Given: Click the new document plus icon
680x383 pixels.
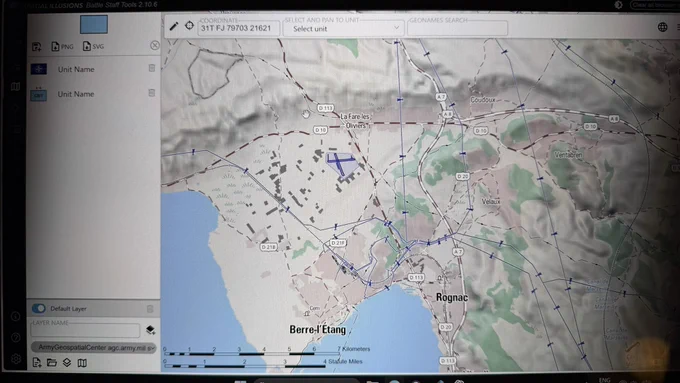Looking at the screenshot, I should (x=37, y=363).
